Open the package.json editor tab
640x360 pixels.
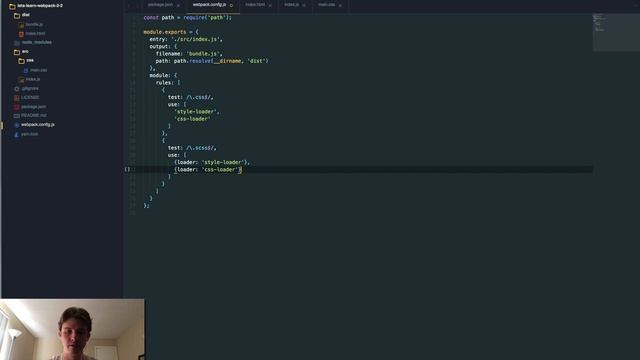tap(160, 5)
